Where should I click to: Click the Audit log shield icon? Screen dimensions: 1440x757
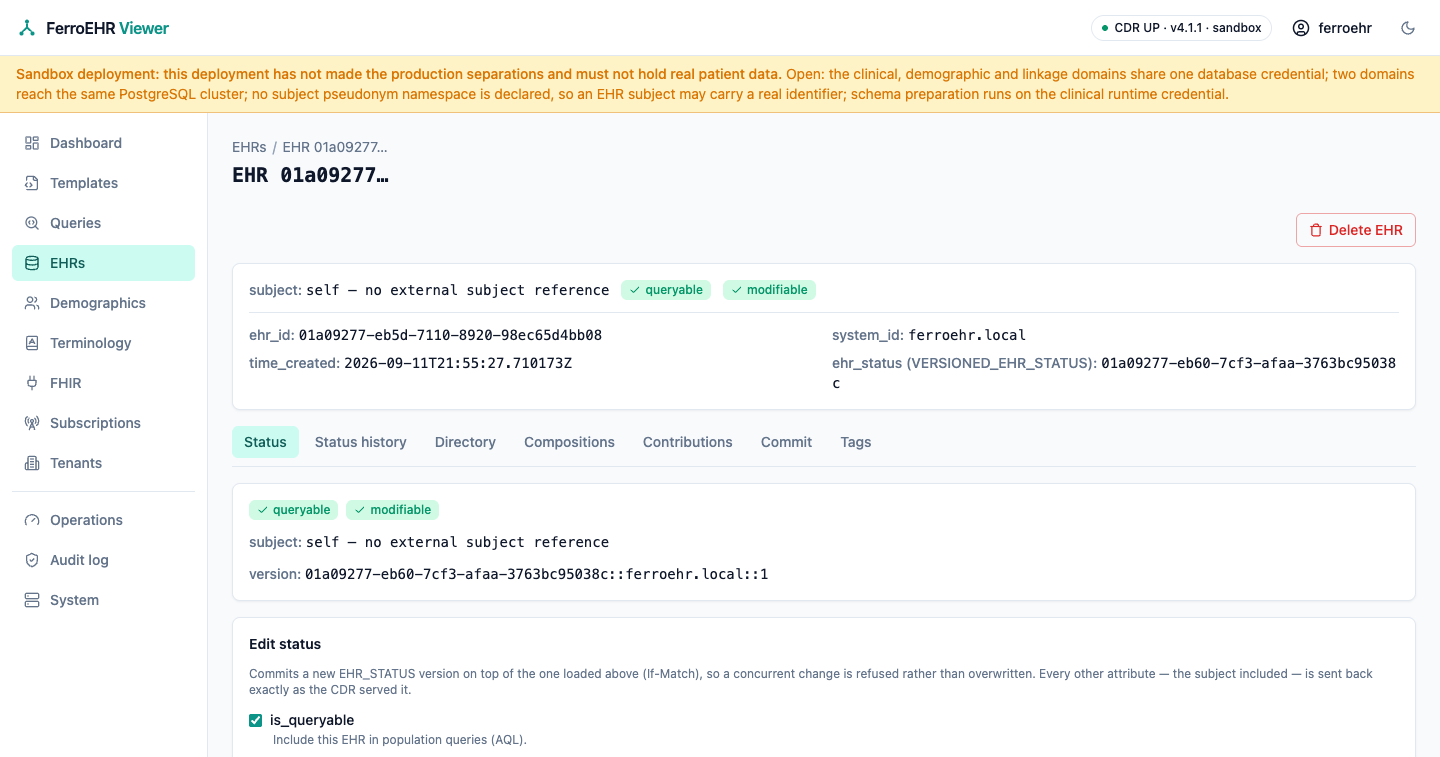click(32, 560)
